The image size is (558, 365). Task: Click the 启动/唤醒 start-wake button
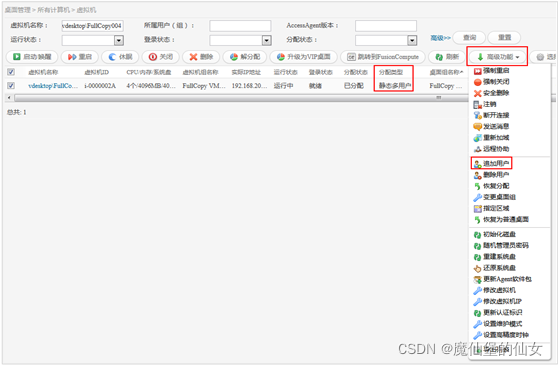tap(32, 57)
